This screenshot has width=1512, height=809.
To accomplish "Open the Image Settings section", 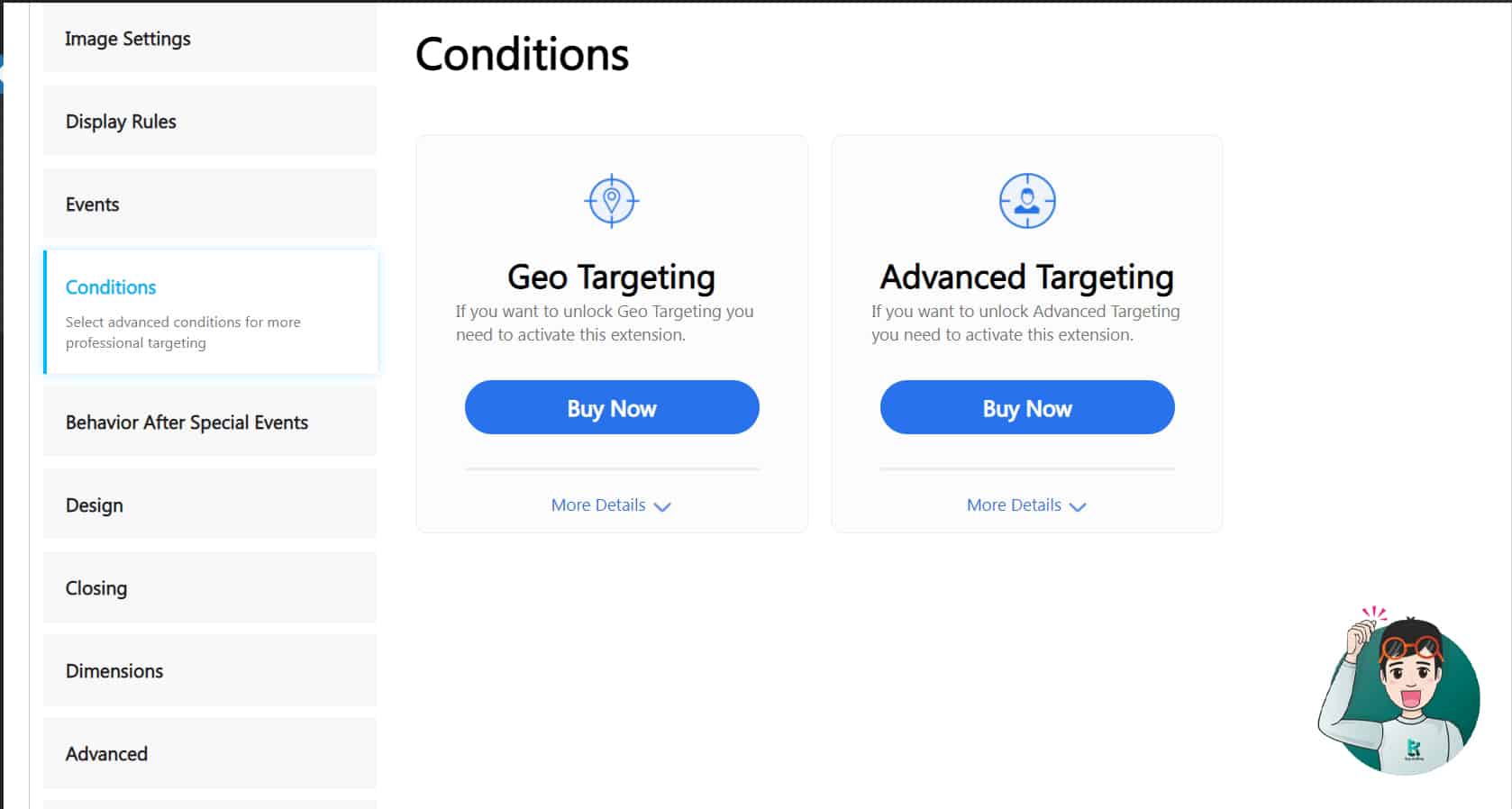I will click(x=210, y=39).
